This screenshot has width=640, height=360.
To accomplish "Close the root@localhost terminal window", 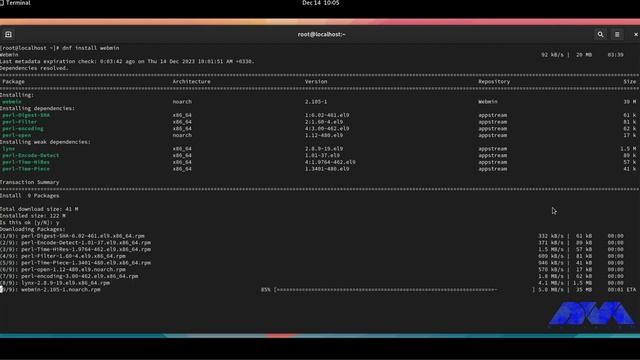I will click(636, 35).
